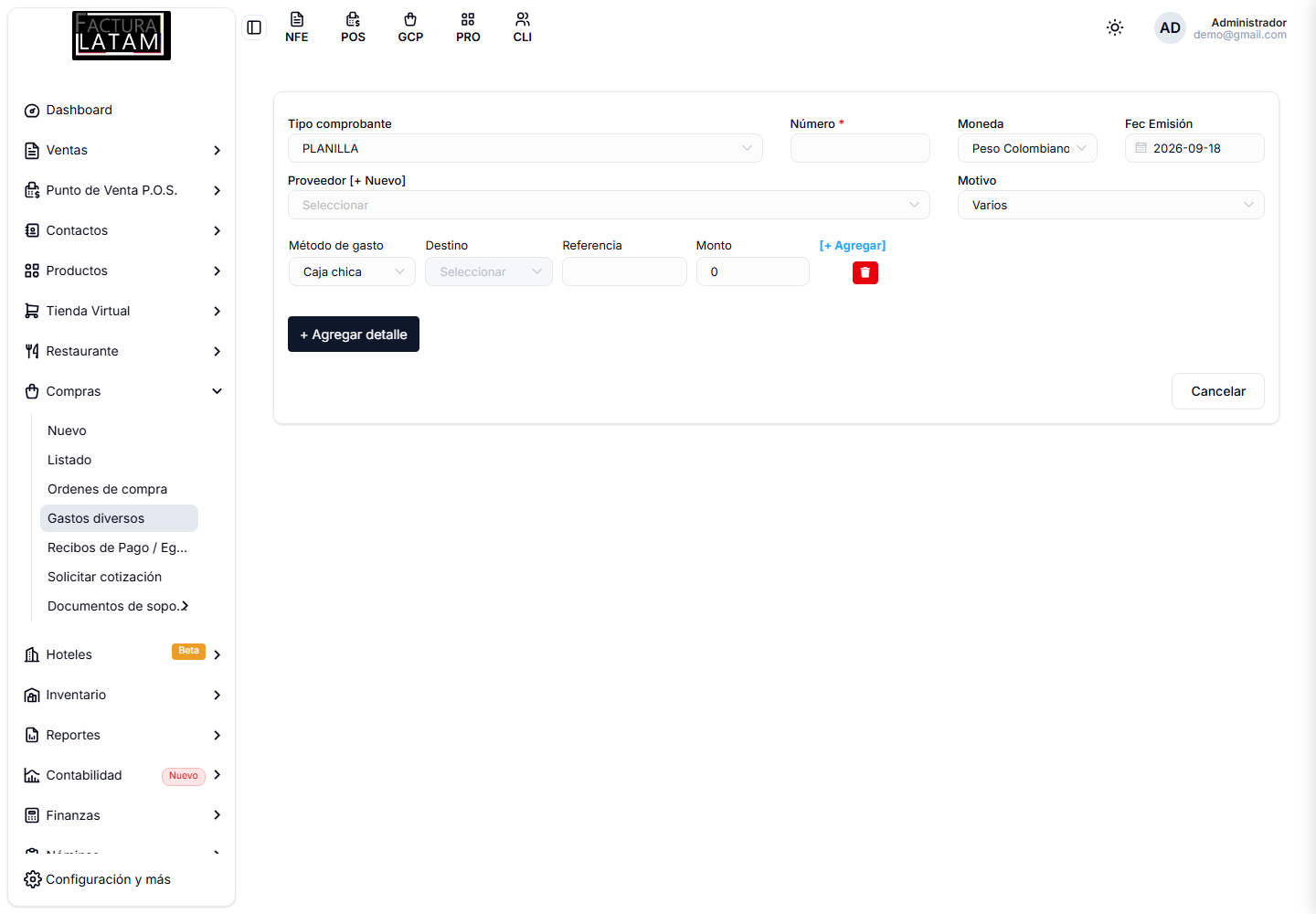This screenshot has width=1316, height=914.
Task: Open Listado under Compras
Action: pyautogui.click(x=119, y=460)
